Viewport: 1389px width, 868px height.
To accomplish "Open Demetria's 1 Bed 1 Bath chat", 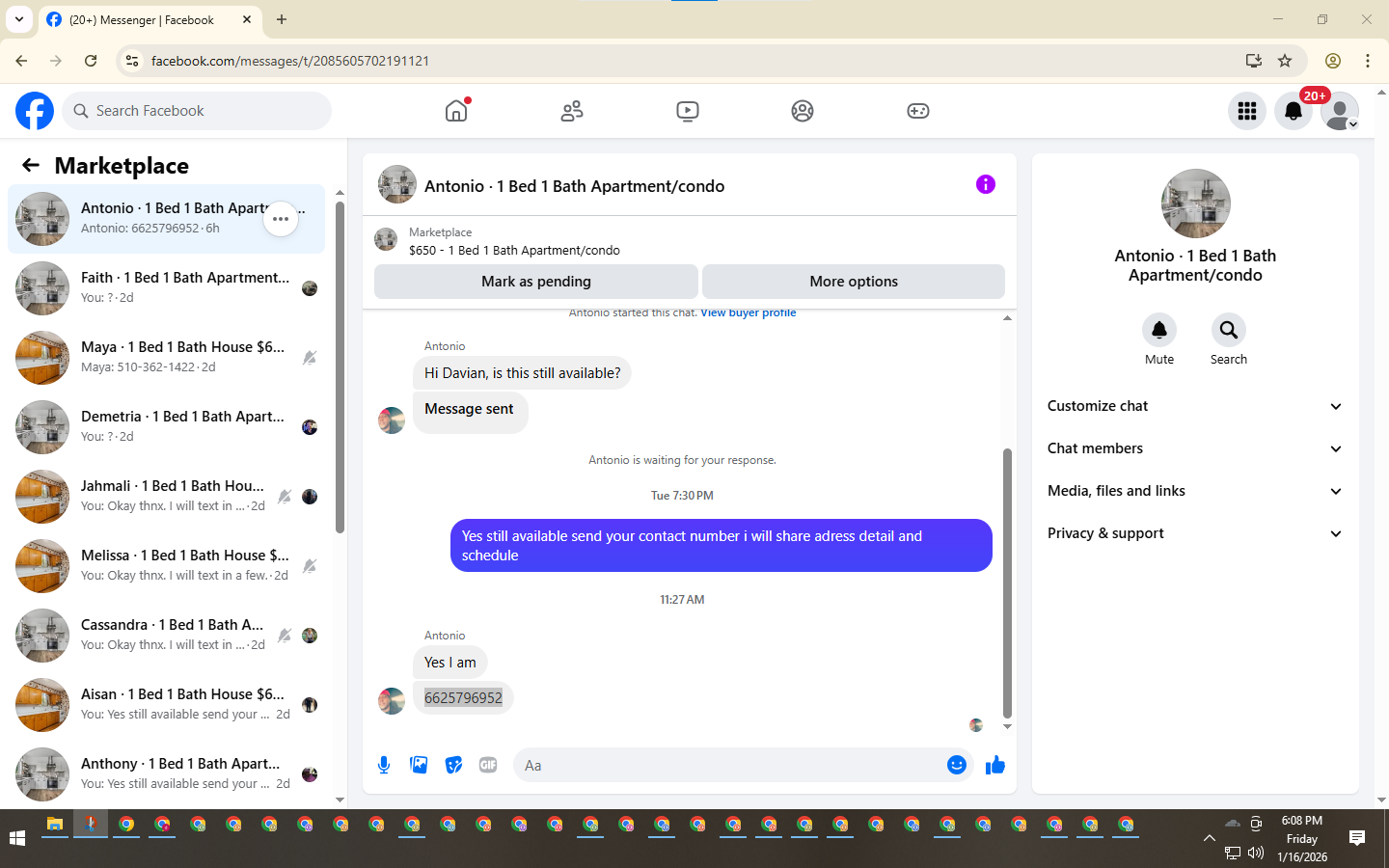I will (166, 427).
